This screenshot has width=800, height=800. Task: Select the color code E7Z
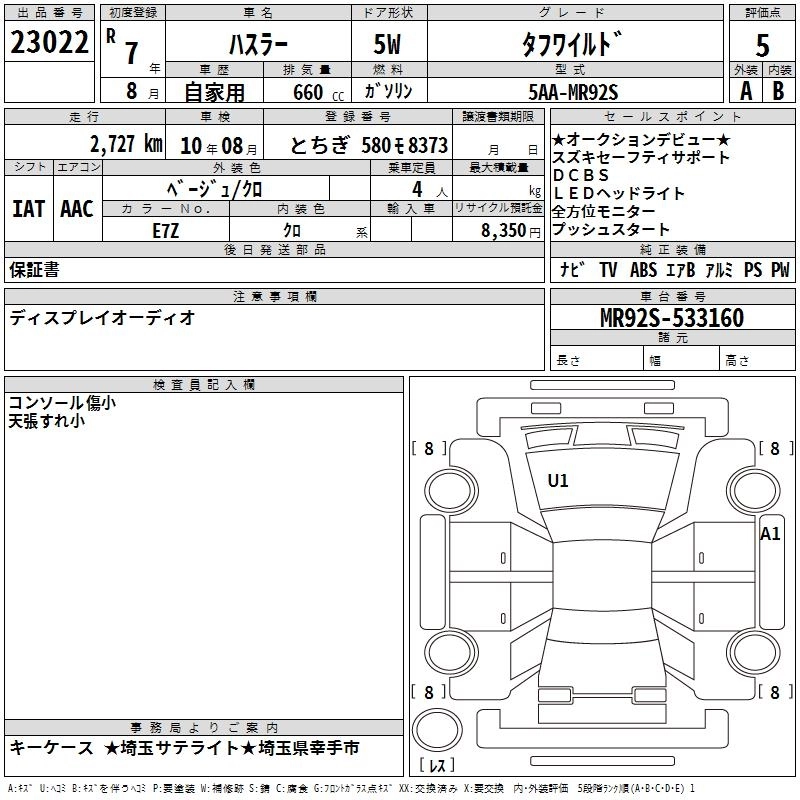(165, 230)
